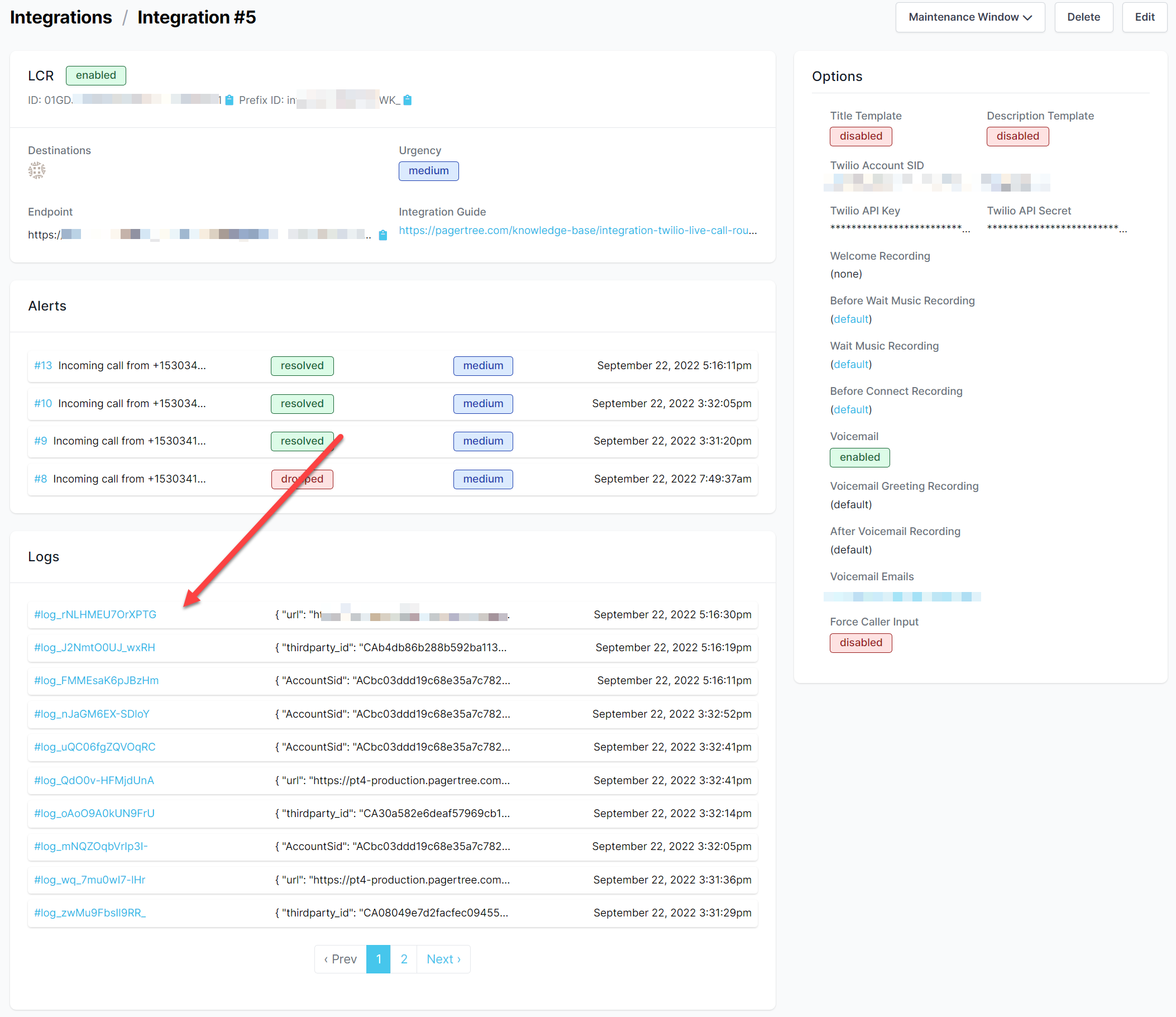Image resolution: width=1176 pixels, height=1017 pixels.
Task: Click the Delete button
Action: (1083, 17)
